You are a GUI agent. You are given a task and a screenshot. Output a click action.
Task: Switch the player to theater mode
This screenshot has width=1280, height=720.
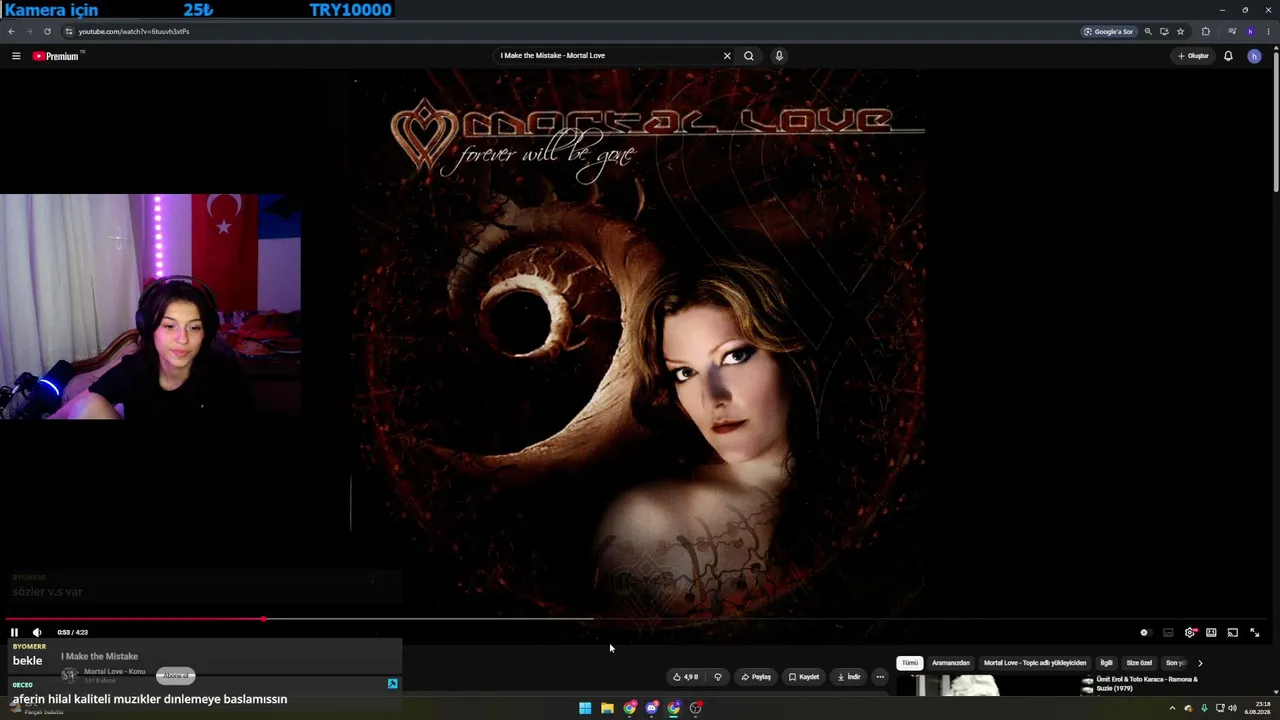click(x=1211, y=632)
